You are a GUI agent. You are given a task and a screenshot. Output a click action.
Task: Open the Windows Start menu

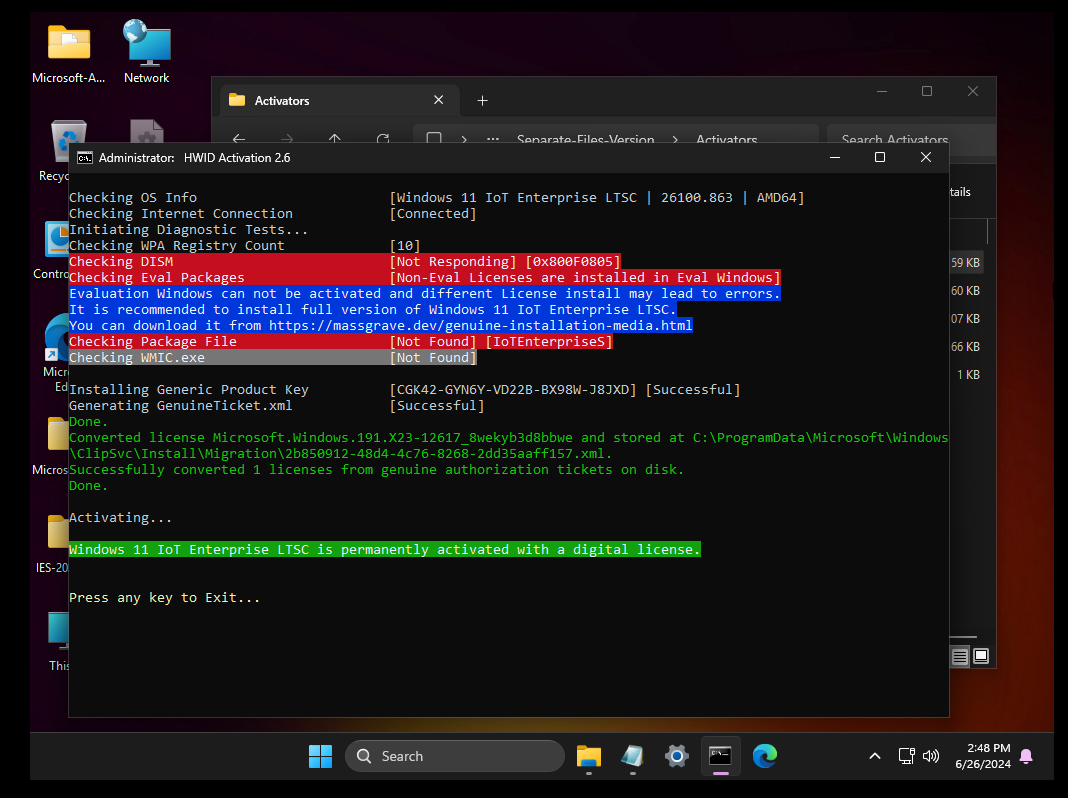click(x=320, y=756)
